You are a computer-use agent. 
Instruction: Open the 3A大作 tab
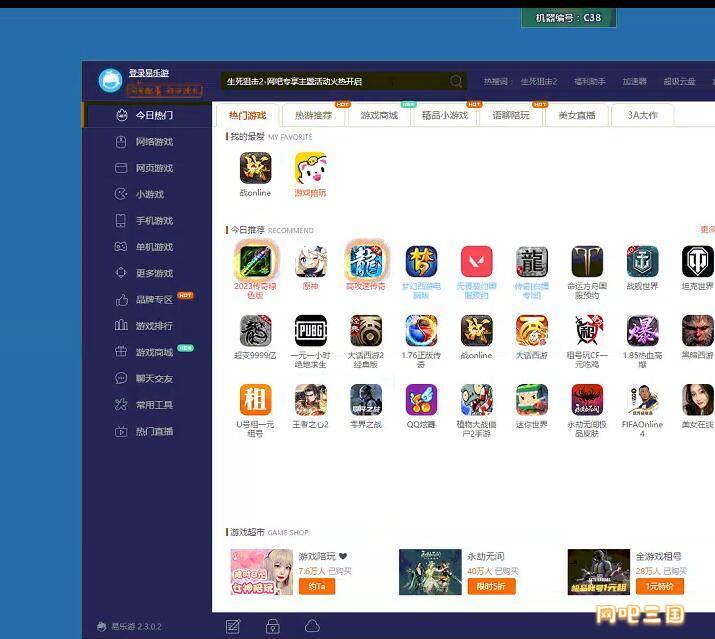[x=642, y=115]
